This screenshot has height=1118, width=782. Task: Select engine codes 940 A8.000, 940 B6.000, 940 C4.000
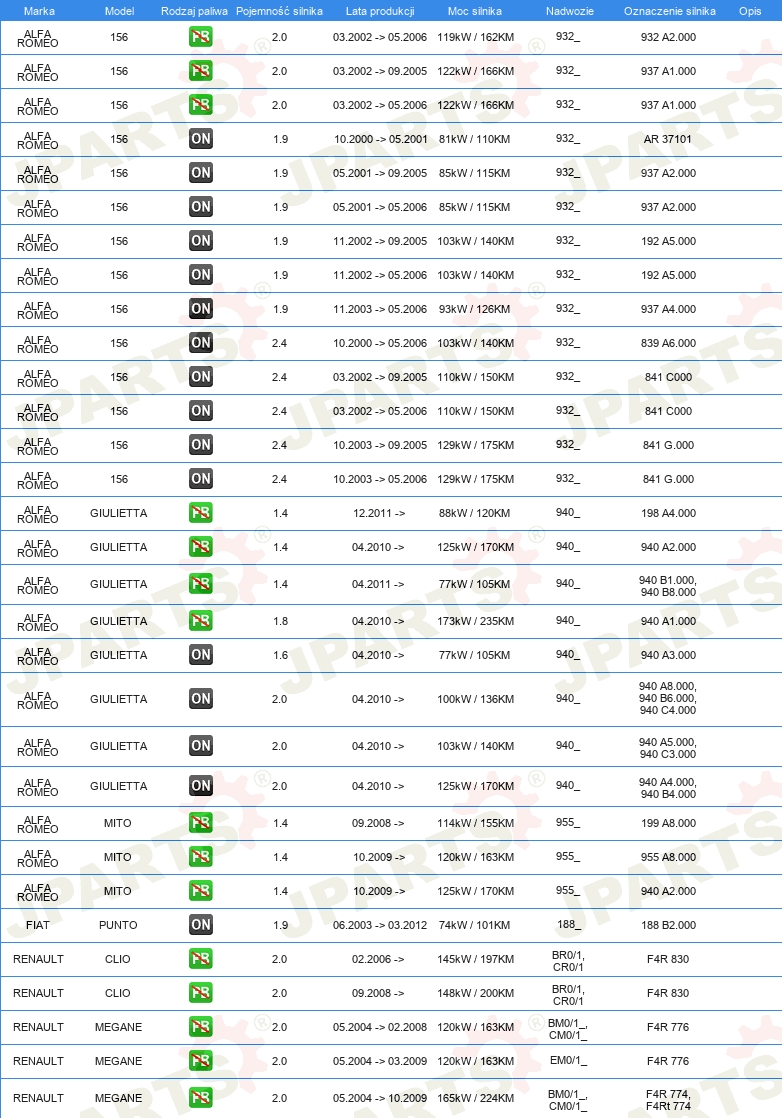click(668, 699)
